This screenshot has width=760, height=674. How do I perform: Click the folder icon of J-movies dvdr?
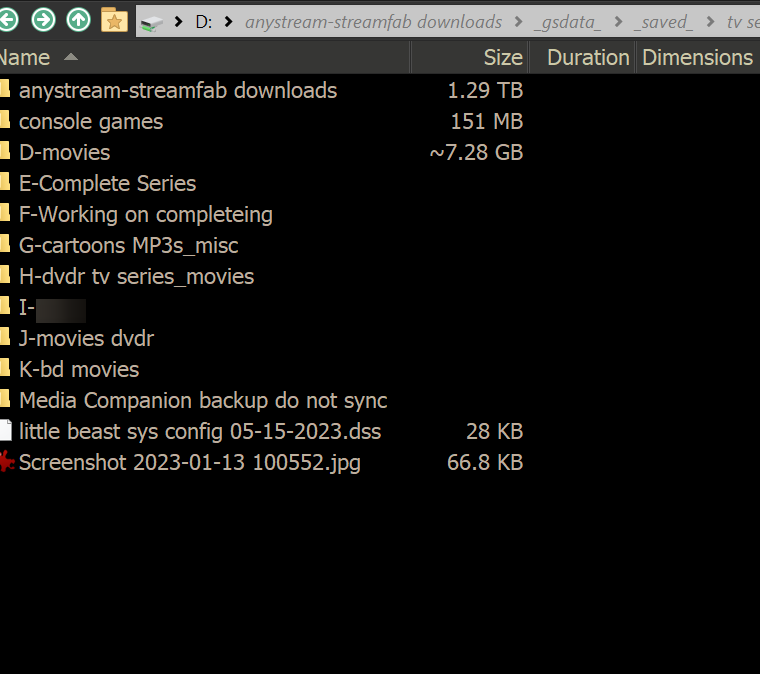5,338
